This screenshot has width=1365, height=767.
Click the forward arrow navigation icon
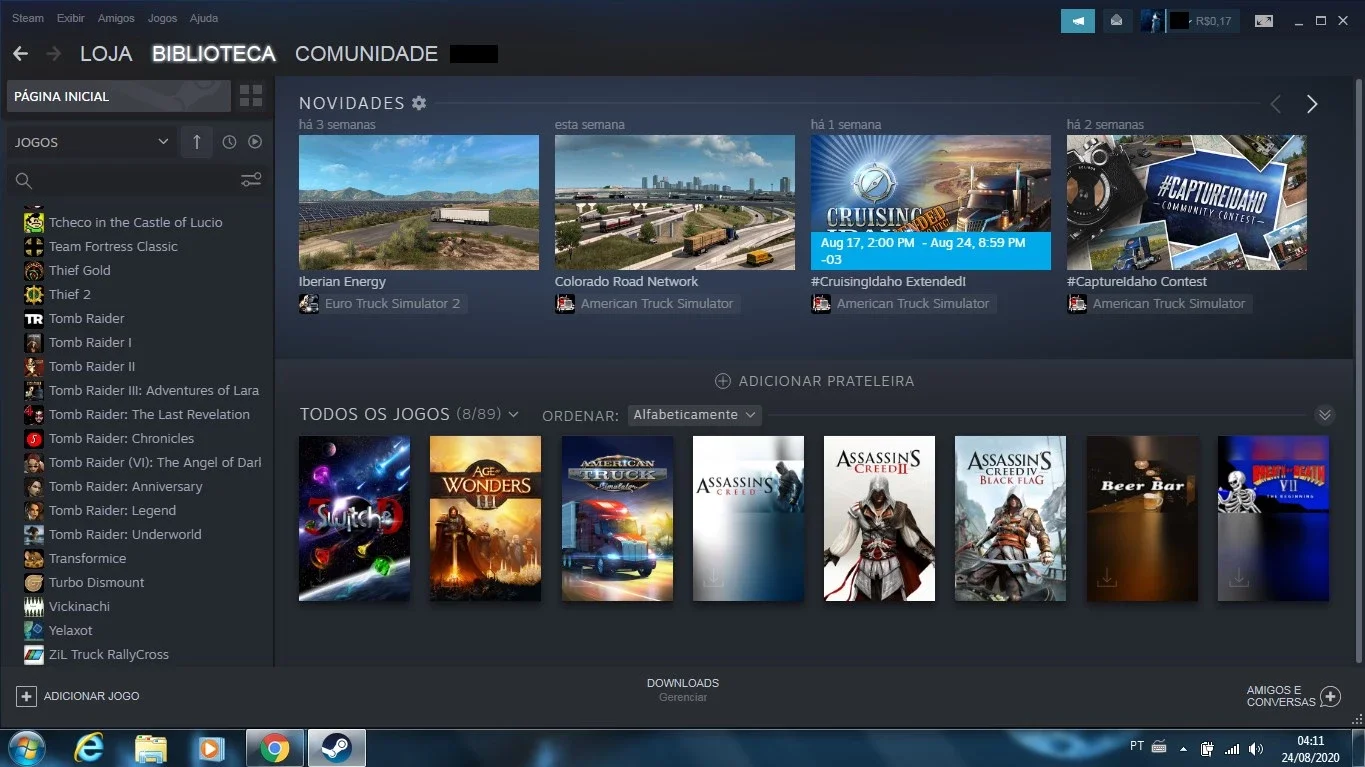(54, 54)
